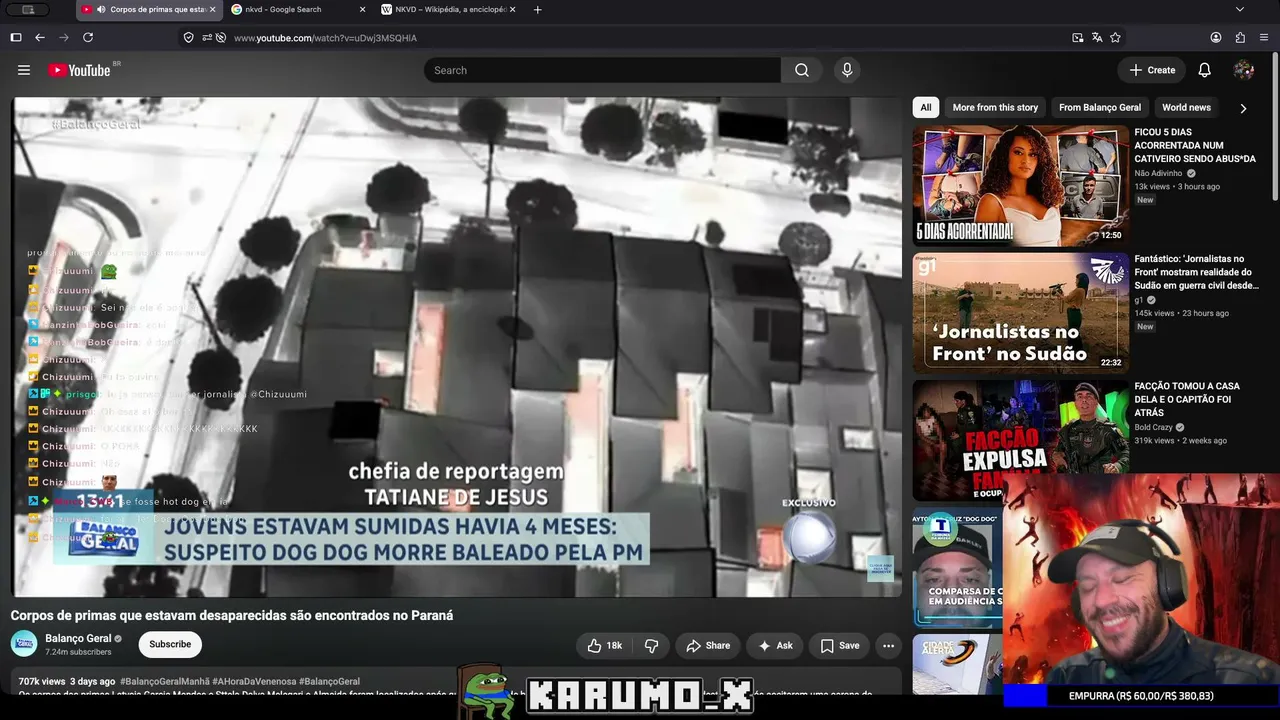
Task: Open the browser account profile icon
Action: (1216, 37)
